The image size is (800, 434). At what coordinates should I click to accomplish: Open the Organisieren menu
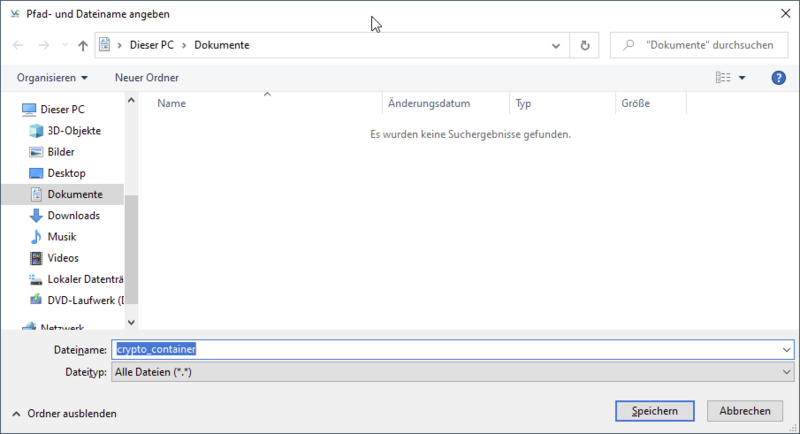[x=52, y=77]
